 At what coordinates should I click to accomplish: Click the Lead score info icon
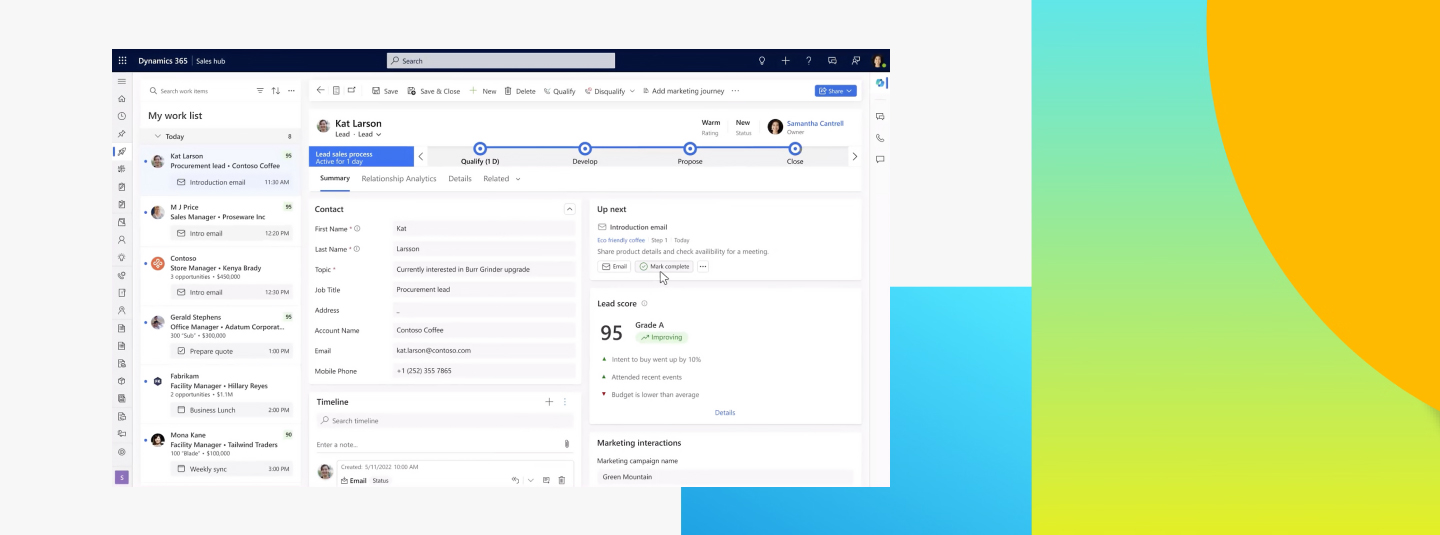click(x=644, y=303)
